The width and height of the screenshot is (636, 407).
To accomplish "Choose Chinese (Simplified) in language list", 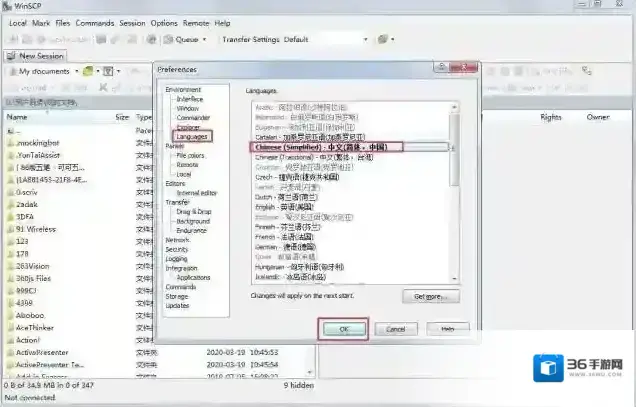I will tap(326, 147).
